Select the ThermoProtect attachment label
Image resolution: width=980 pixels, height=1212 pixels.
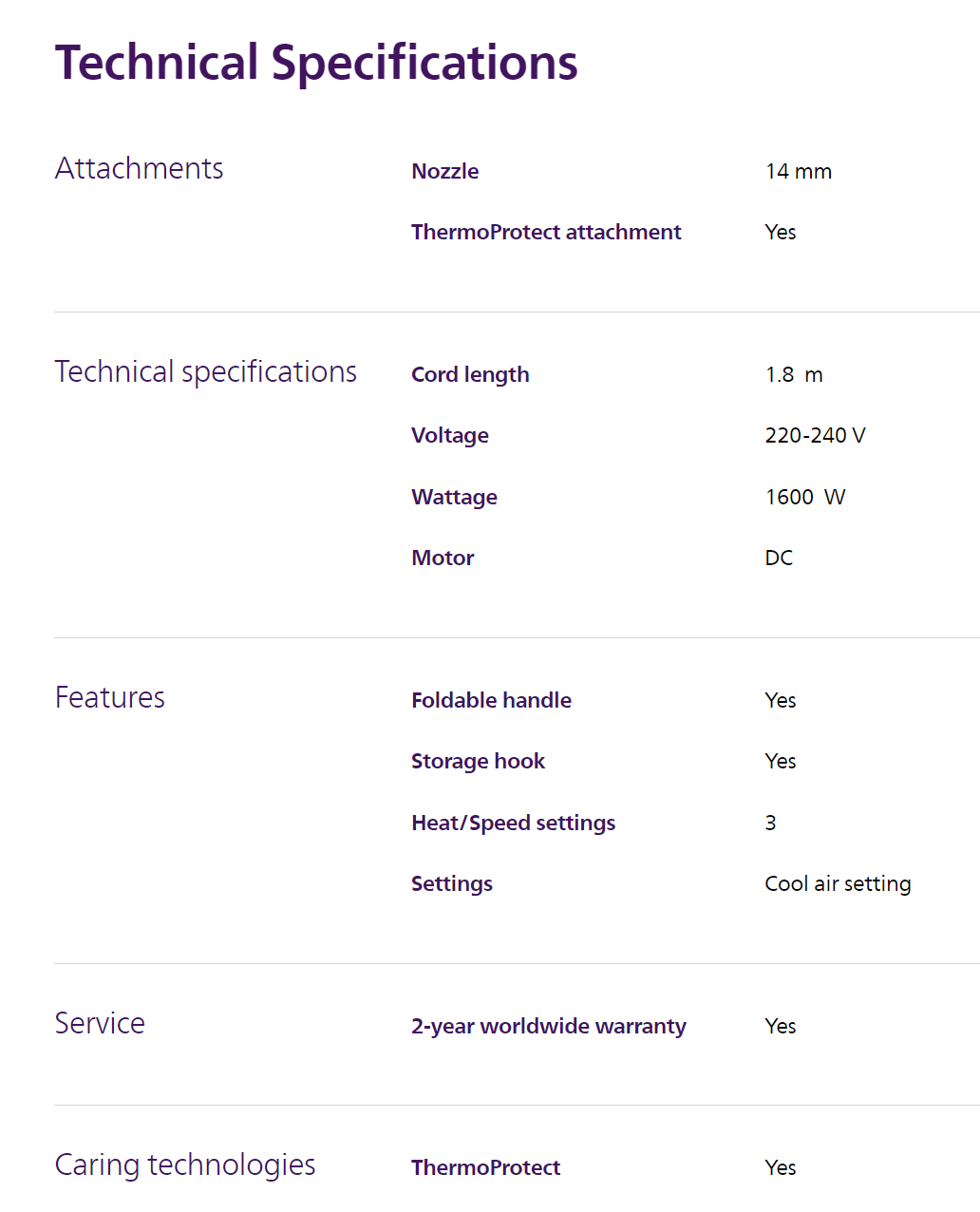click(546, 232)
